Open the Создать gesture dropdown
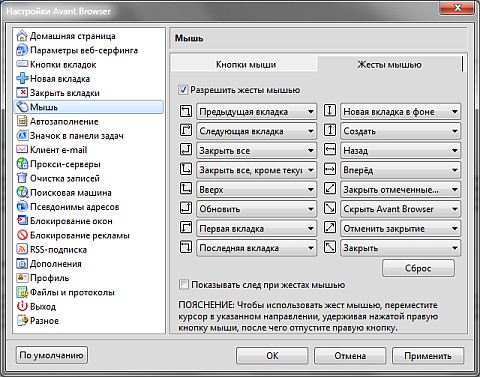 tap(401, 131)
